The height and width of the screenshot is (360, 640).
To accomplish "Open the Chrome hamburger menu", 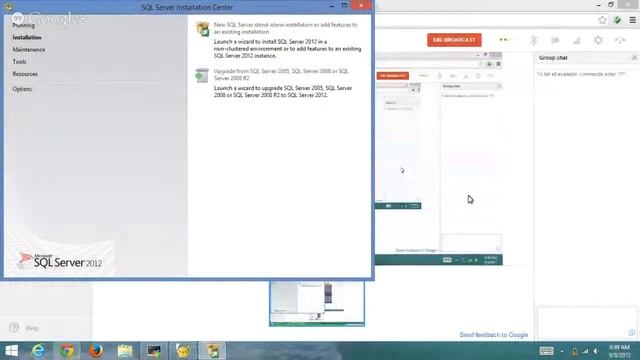I will pyautogui.click(x=632, y=20).
